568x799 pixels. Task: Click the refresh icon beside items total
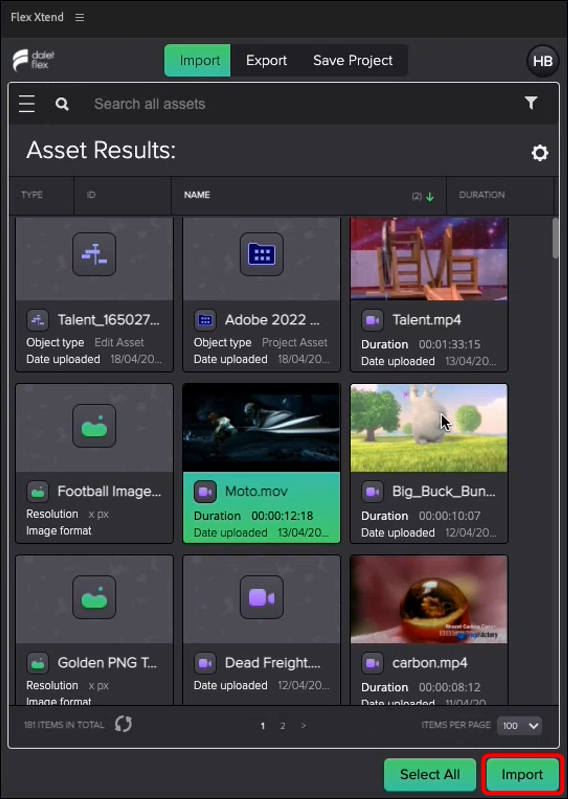pos(123,724)
